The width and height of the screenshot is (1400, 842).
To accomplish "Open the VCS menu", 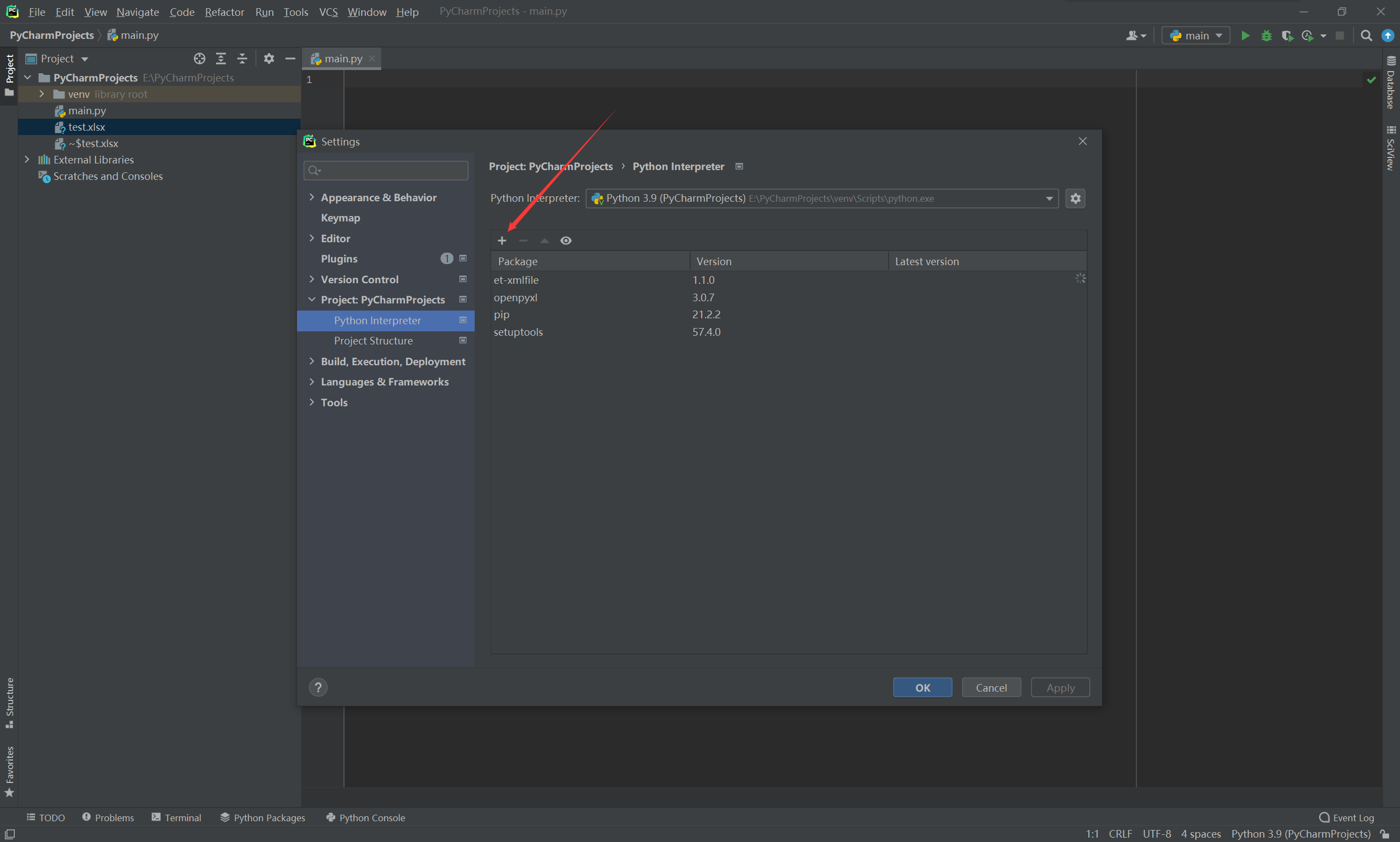I will [x=328, y=12].
